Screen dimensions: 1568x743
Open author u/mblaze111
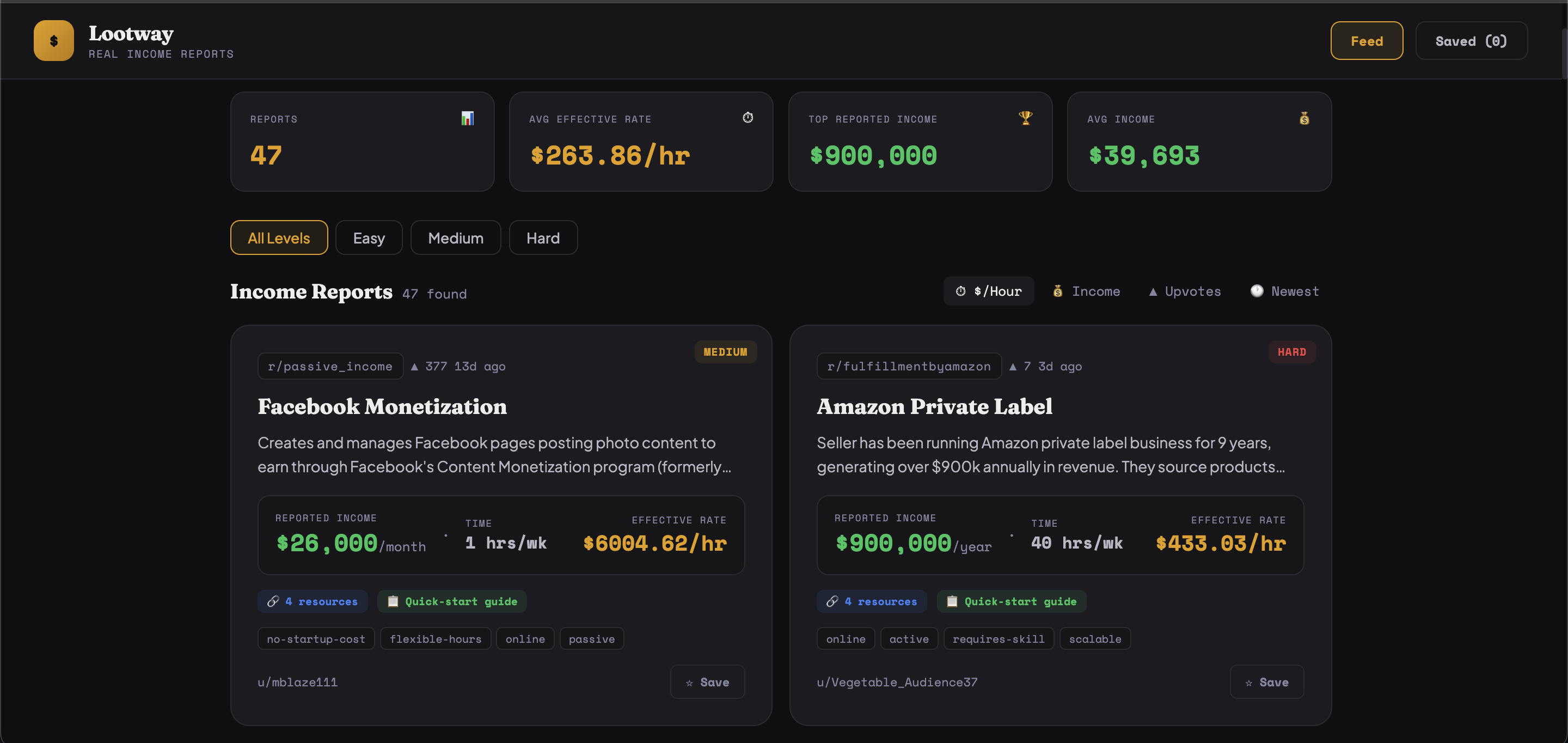pos(297,681)
